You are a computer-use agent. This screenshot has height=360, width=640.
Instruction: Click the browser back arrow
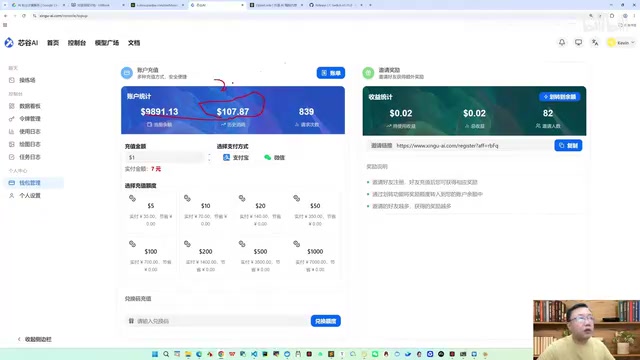[5, 16]
